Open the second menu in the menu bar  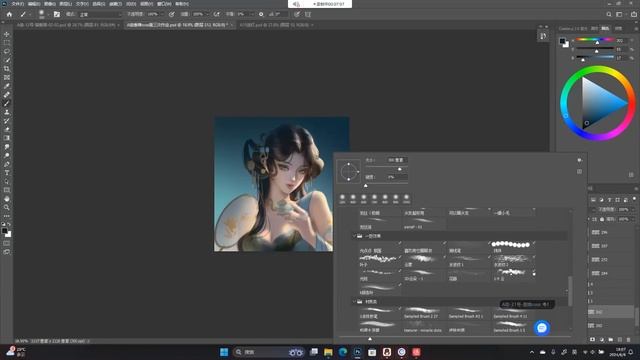[33, 4]
